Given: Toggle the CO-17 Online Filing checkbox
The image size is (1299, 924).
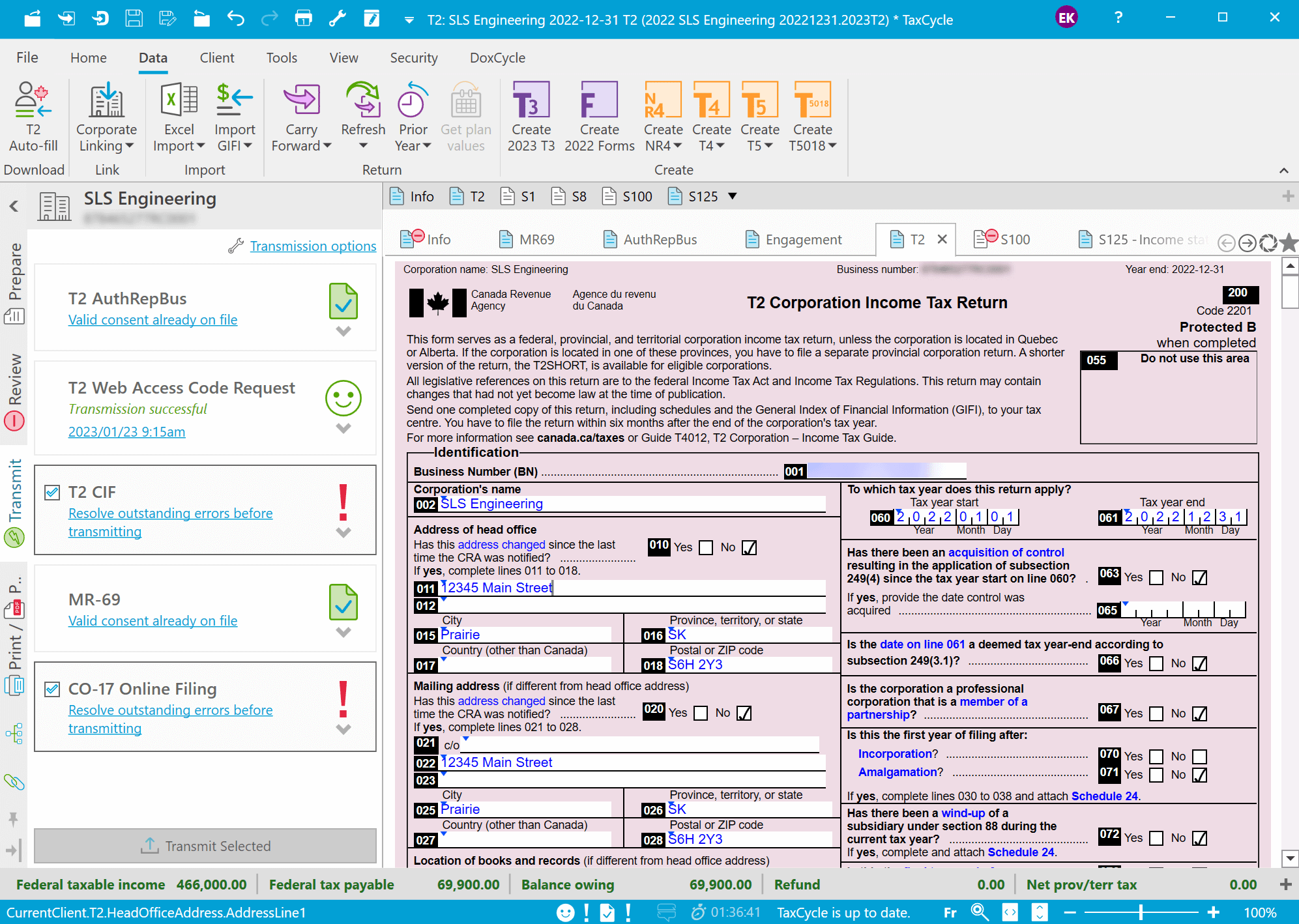Looking at the screenshot, I should click(x=52, y=689).
